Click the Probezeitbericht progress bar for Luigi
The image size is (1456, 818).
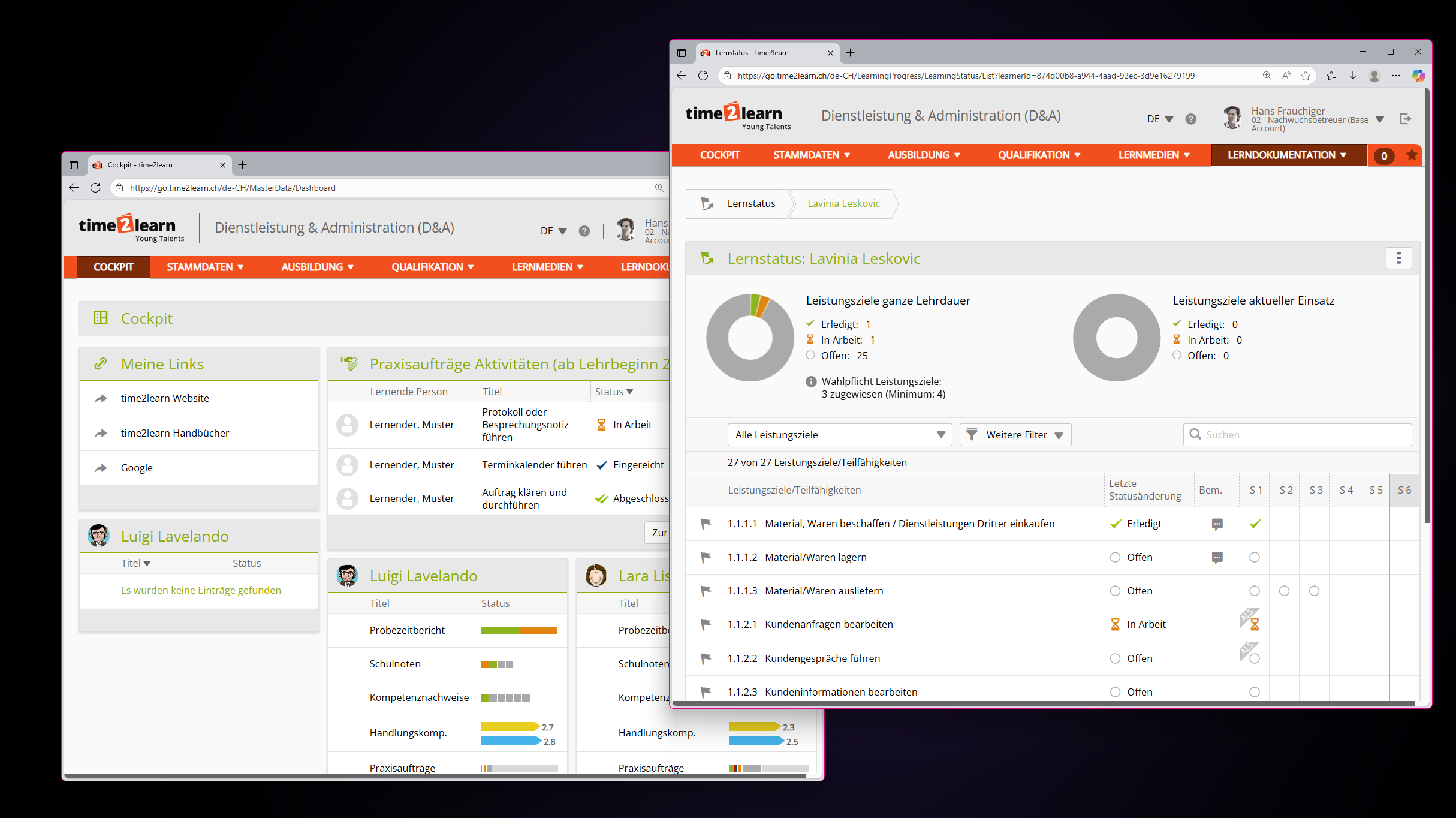[x=519, y=630]
